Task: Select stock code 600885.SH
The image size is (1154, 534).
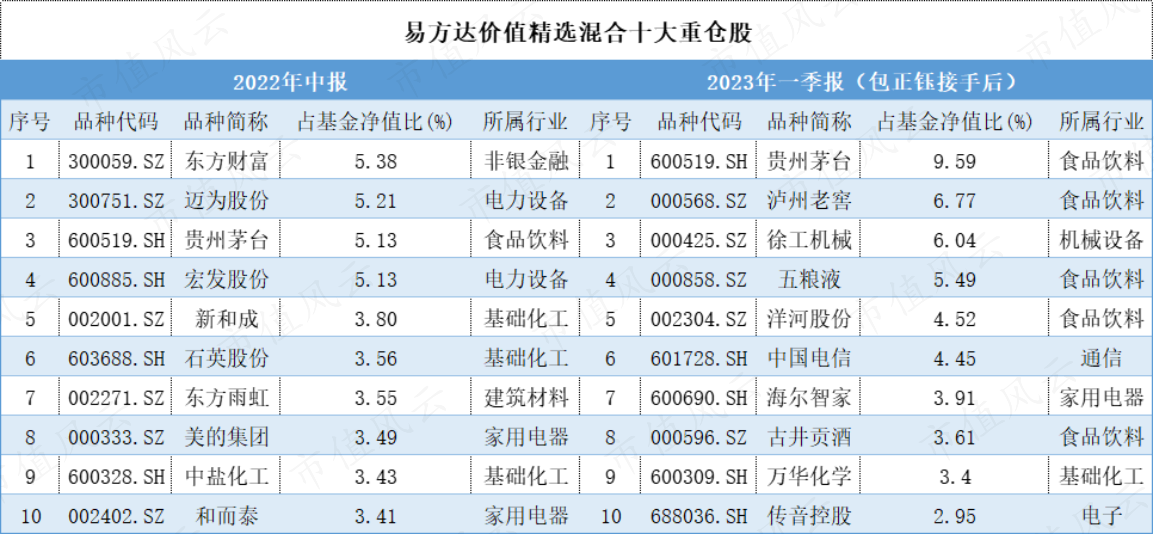Action: [x=116, y=280]
